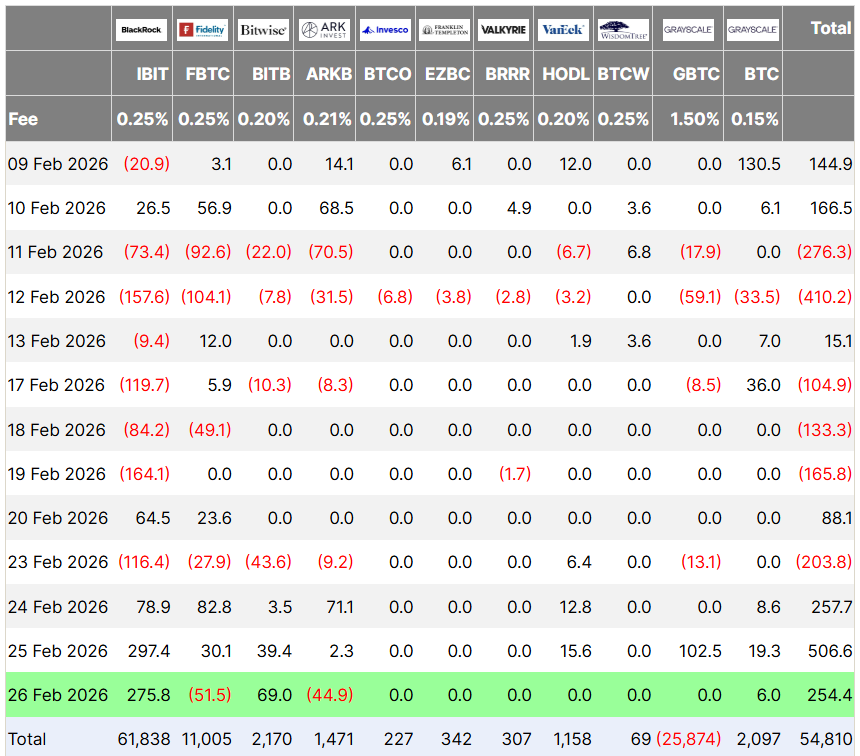Open the ARK Invest logo
The width and height of the screenshot is (860, 756).
click(325, 30)
